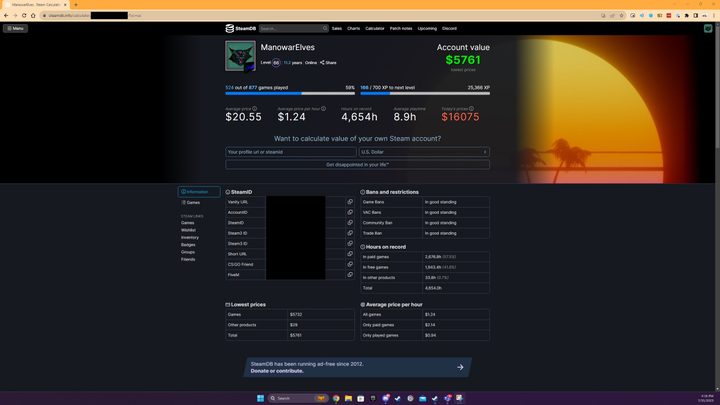The width and height of the screenshot is (720, 405).
Task: Open the browser extensions puzzle icon
Action: [x=686, y=16]
